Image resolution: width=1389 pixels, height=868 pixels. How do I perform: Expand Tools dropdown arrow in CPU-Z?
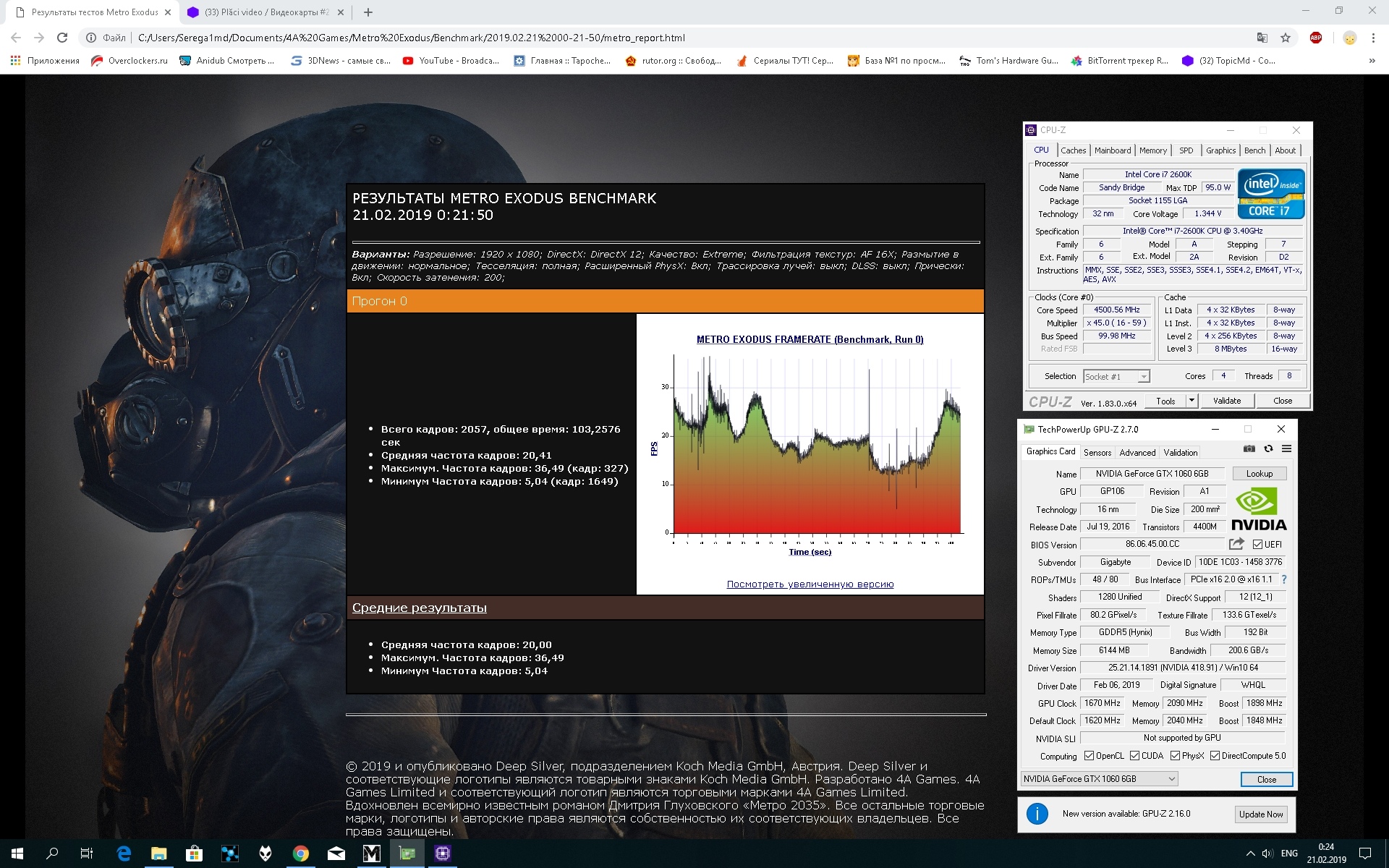pos(1192,401)
